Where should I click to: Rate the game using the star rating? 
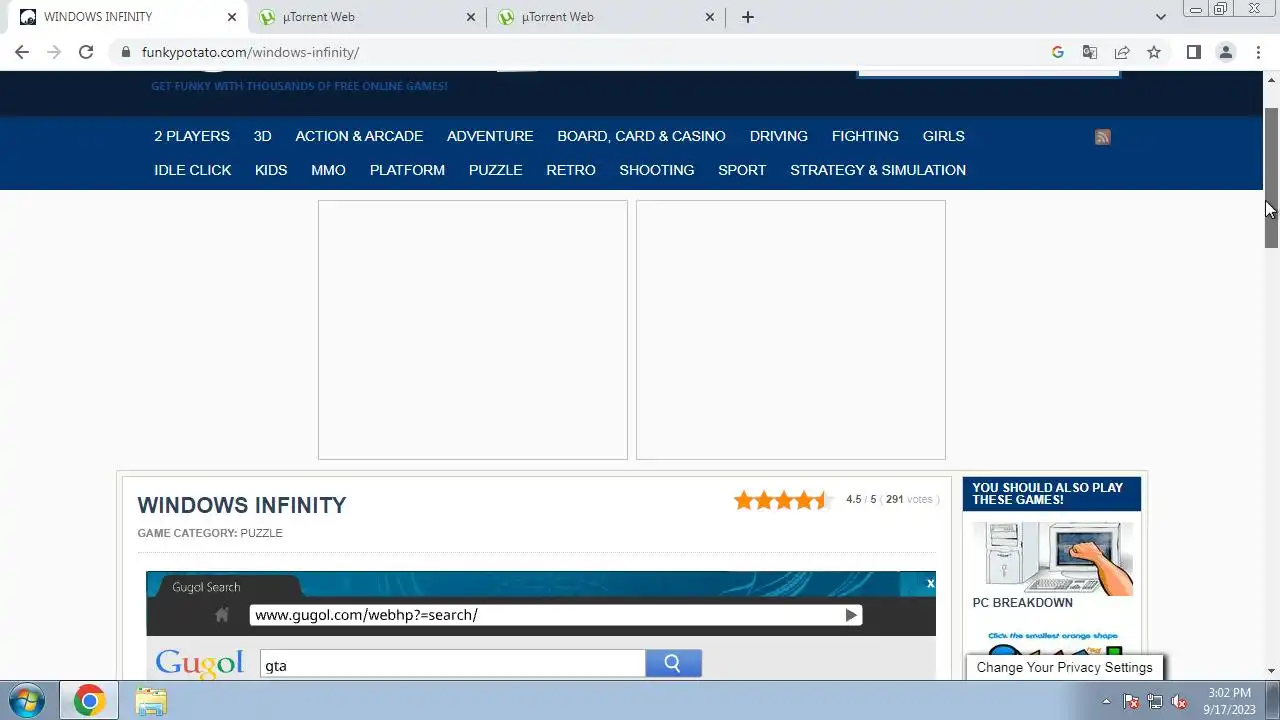coord(784,500)
